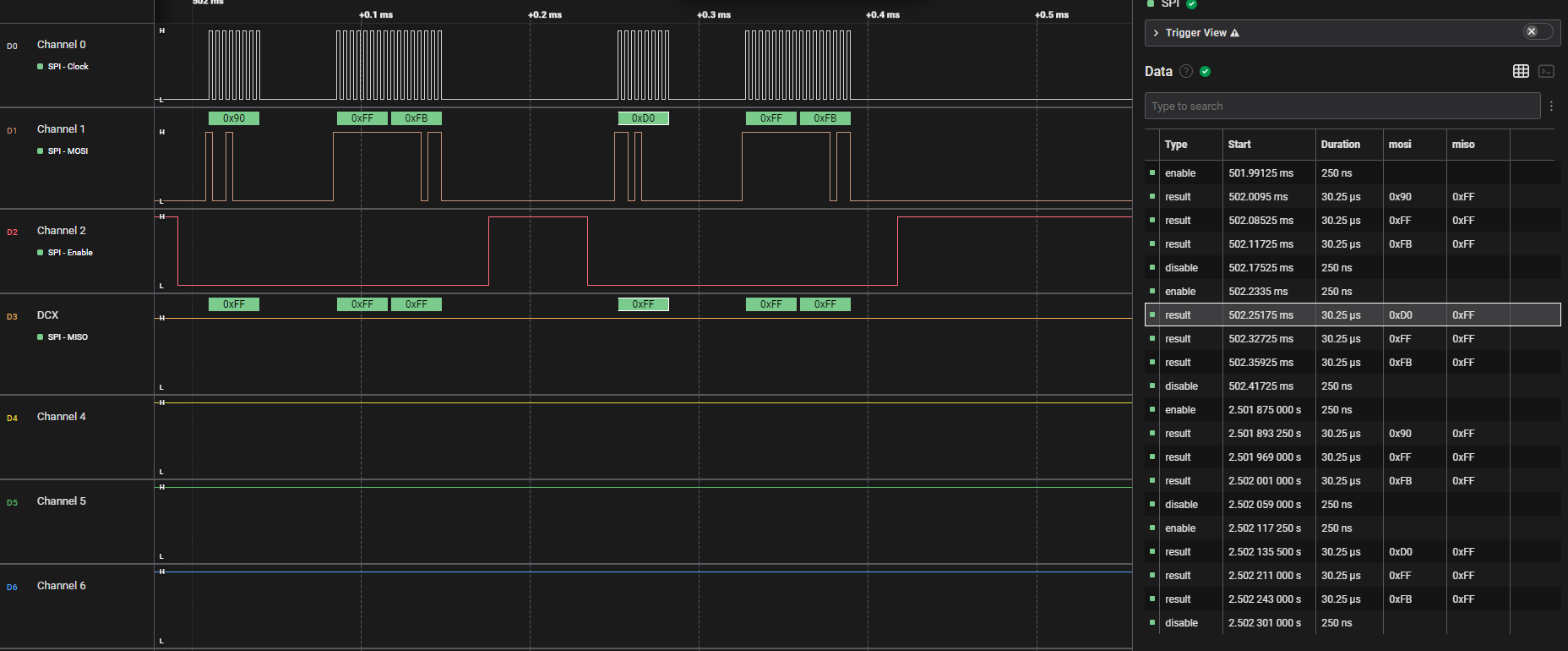
Task: Click the +0.4 ms timeline marker
Action: (x=883, y=14)
